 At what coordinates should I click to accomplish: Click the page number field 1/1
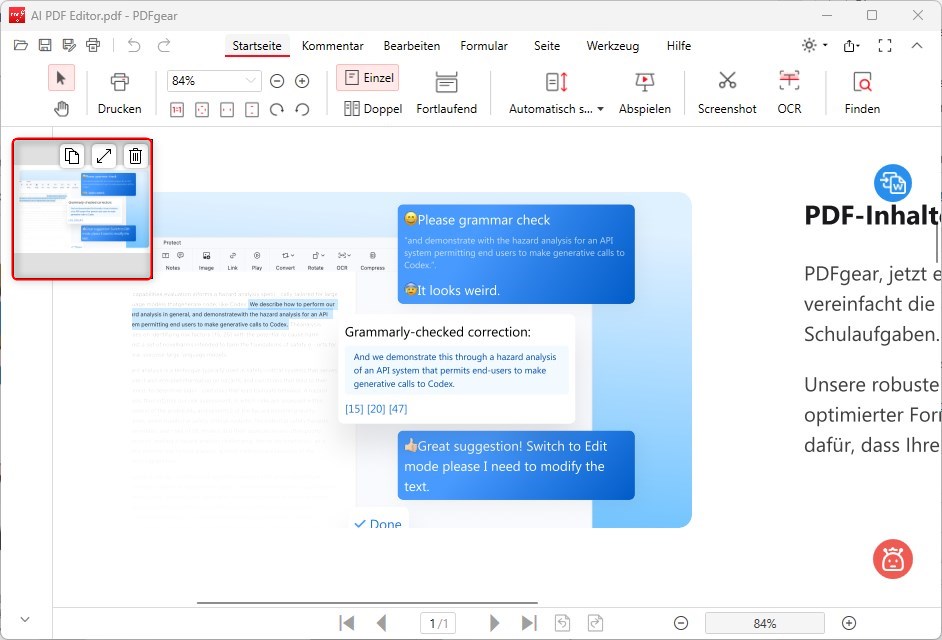tap(438, 623)
